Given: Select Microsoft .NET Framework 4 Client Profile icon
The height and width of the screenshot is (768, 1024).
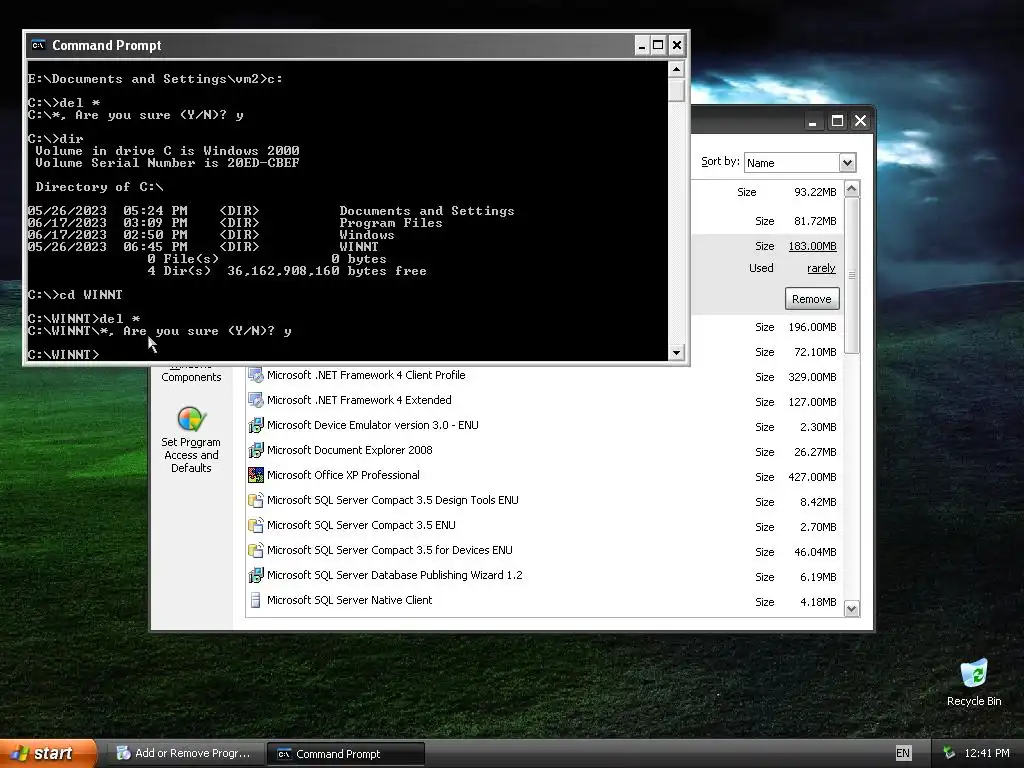Looking at the screenshot, I should point(256,376).
